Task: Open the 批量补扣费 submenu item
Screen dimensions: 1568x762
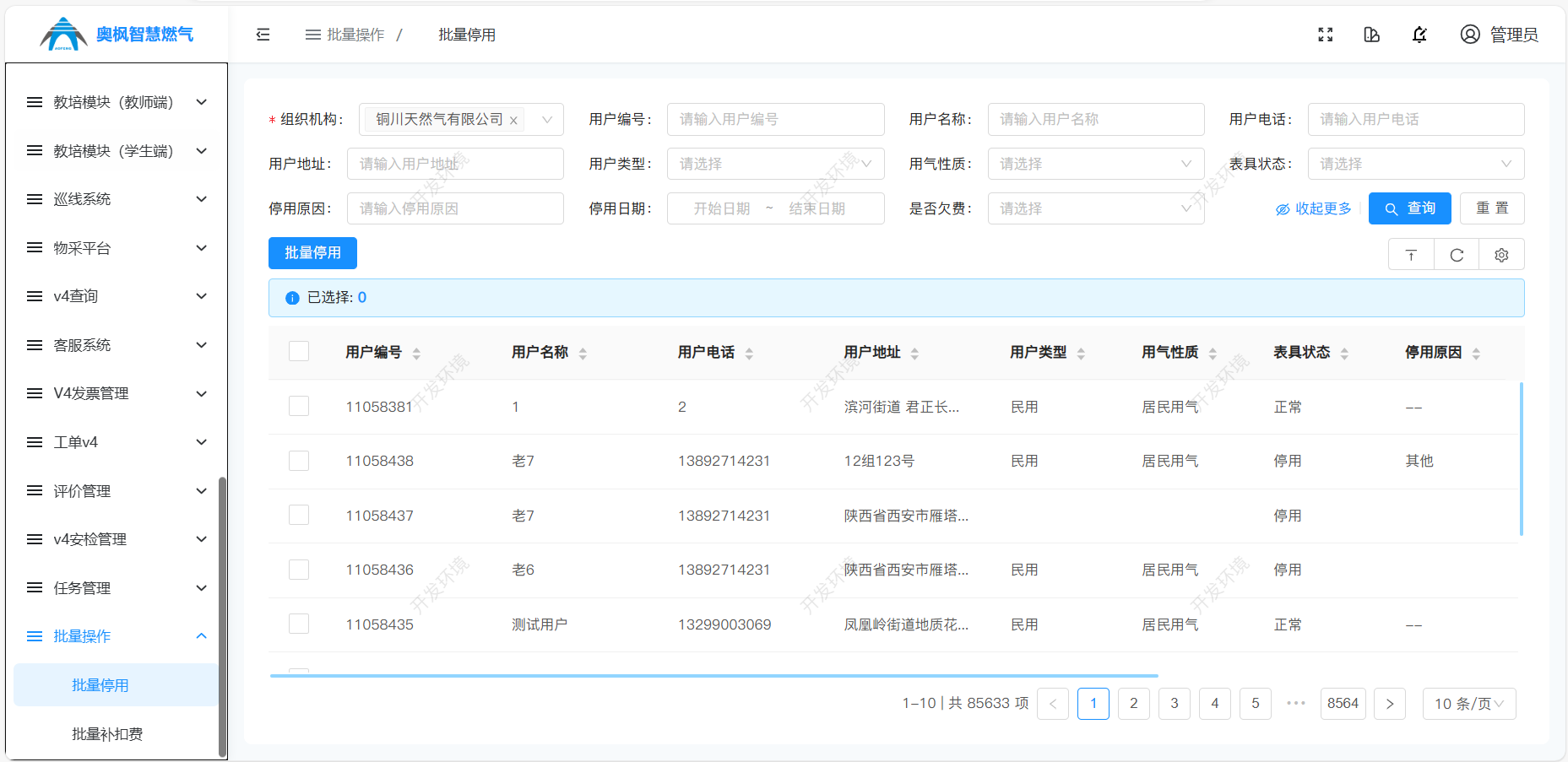Action: [116, 734]
